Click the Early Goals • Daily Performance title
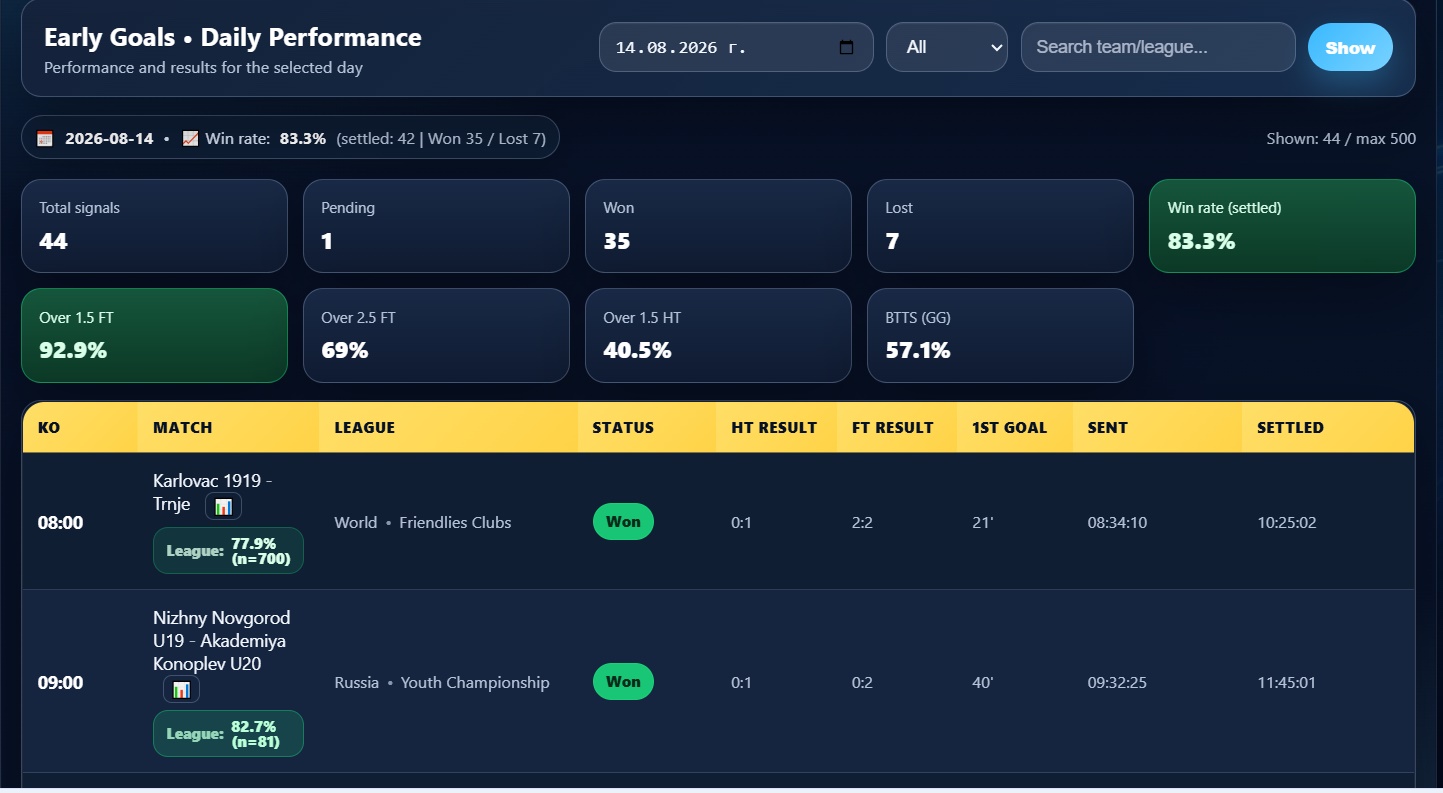The image size is (1443, 793). point(233,38)
